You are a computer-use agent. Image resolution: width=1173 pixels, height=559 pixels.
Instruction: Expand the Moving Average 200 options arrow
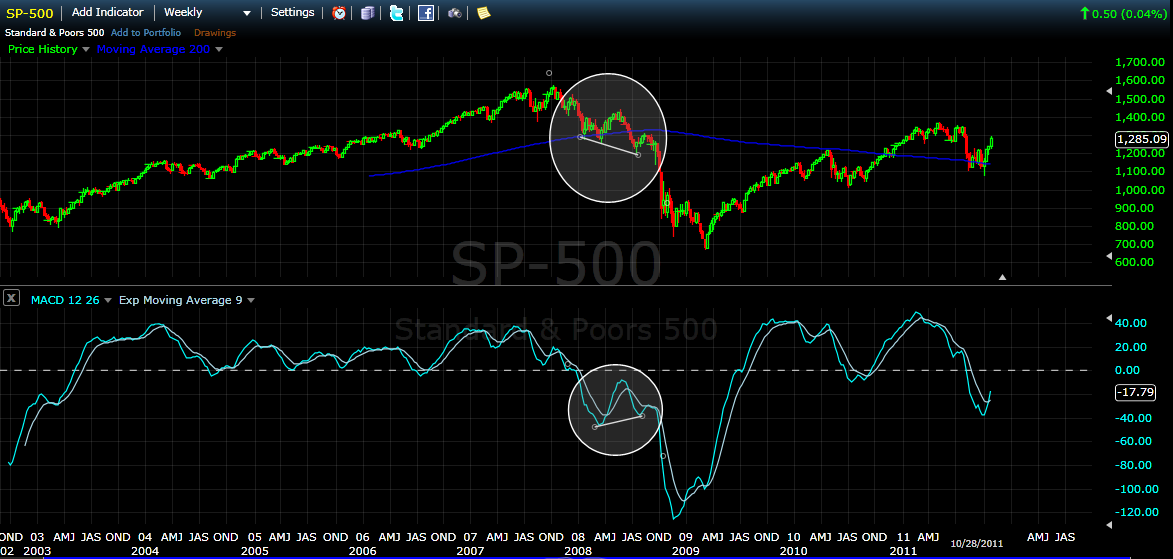218,49
